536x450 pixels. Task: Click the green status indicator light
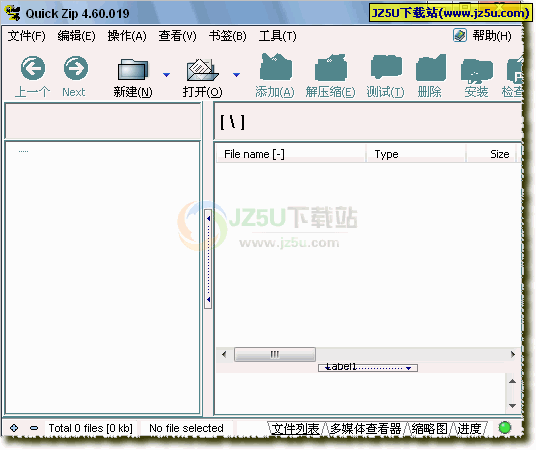click(x=505, y=427)
